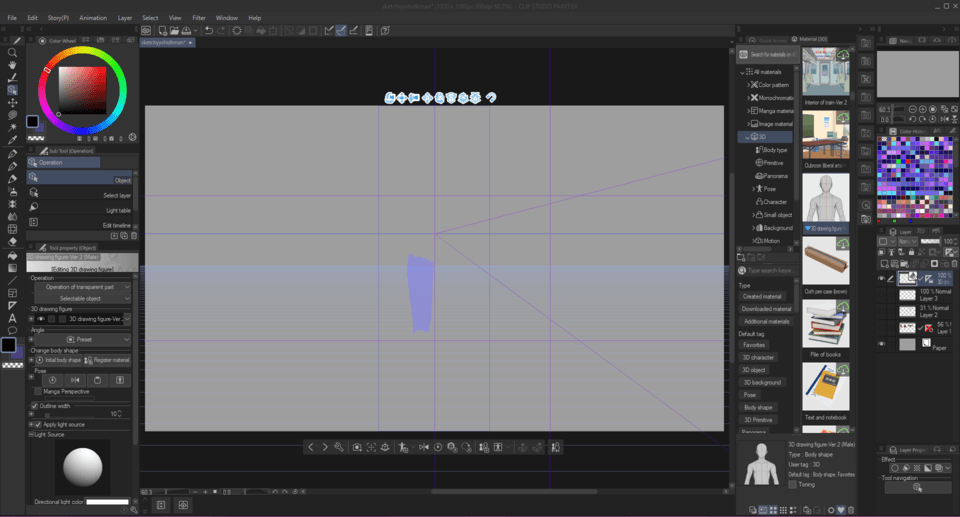The height and width of the screenshot is (517, 960).
Task: Toggle the Outline width checkbox
Action: click(x=34, y=406)
